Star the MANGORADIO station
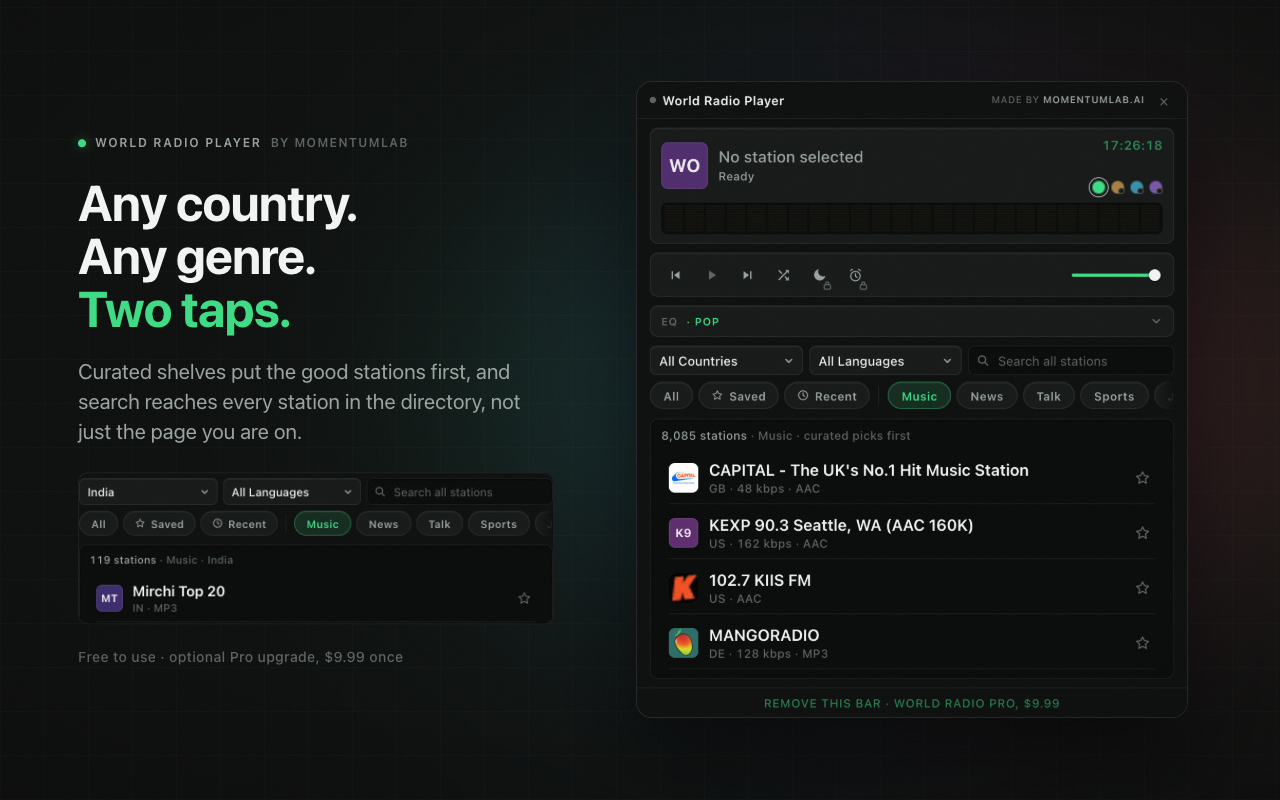The width and height of the screenshot is (1280, 800). pyautogui.click(x=1142, y=643)
